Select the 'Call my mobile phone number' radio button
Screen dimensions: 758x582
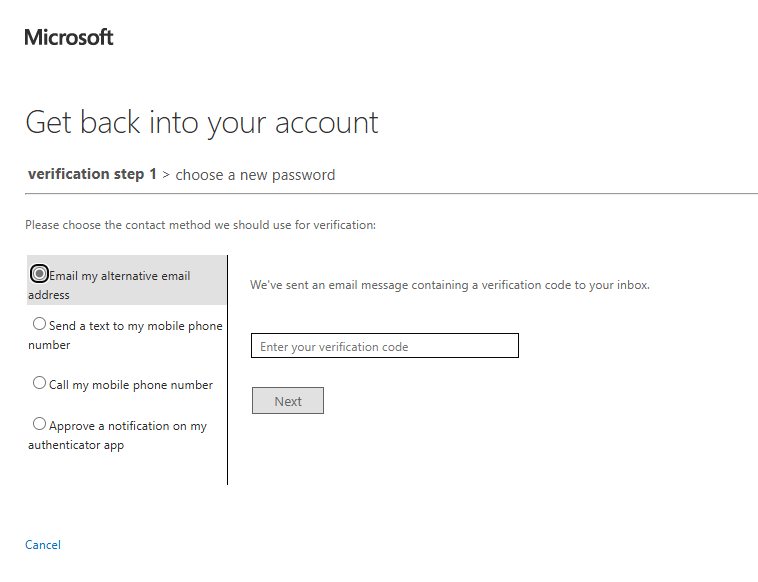coord(40,383)
